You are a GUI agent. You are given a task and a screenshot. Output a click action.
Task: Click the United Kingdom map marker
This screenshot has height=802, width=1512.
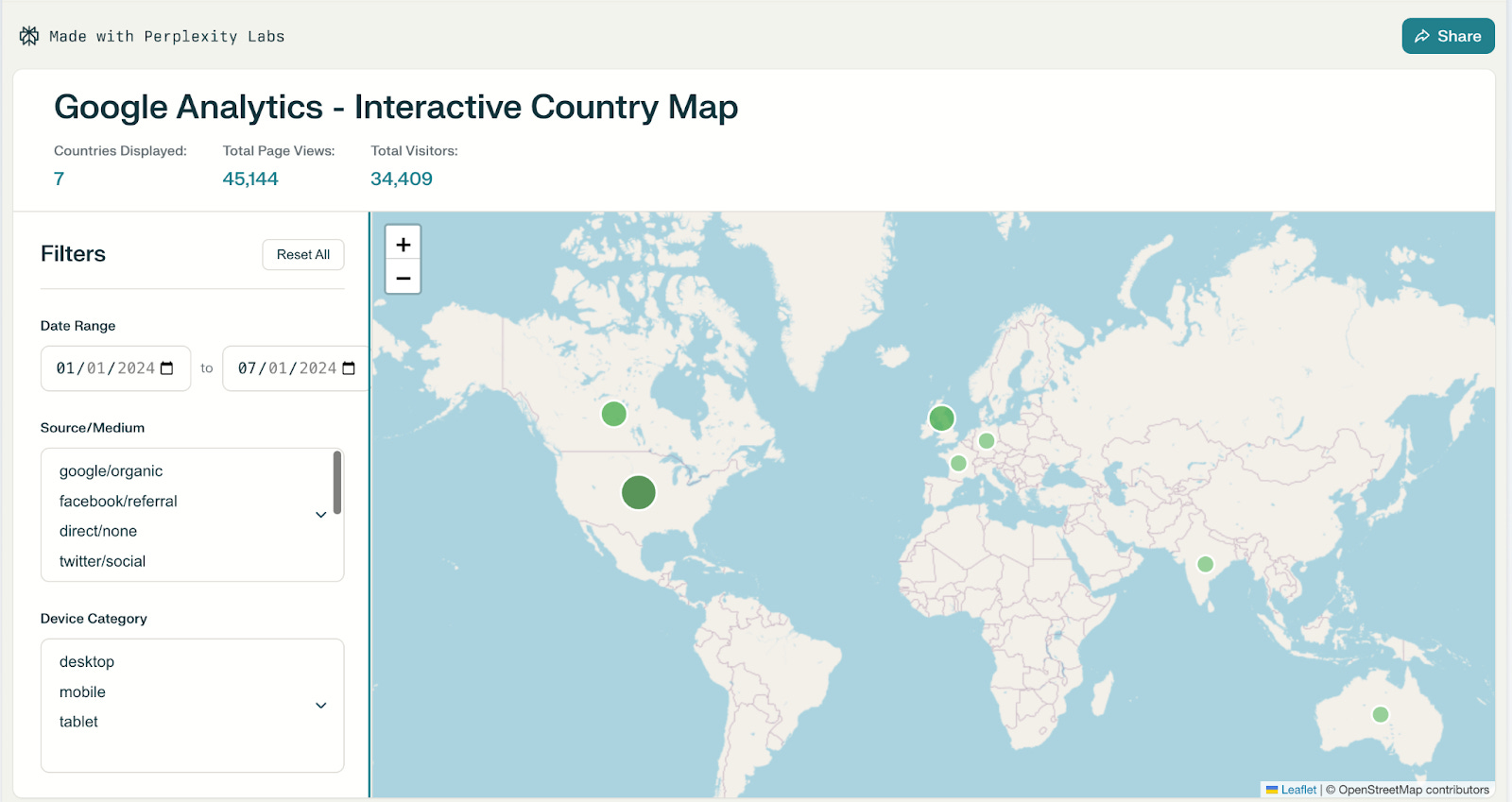point(941,418)
